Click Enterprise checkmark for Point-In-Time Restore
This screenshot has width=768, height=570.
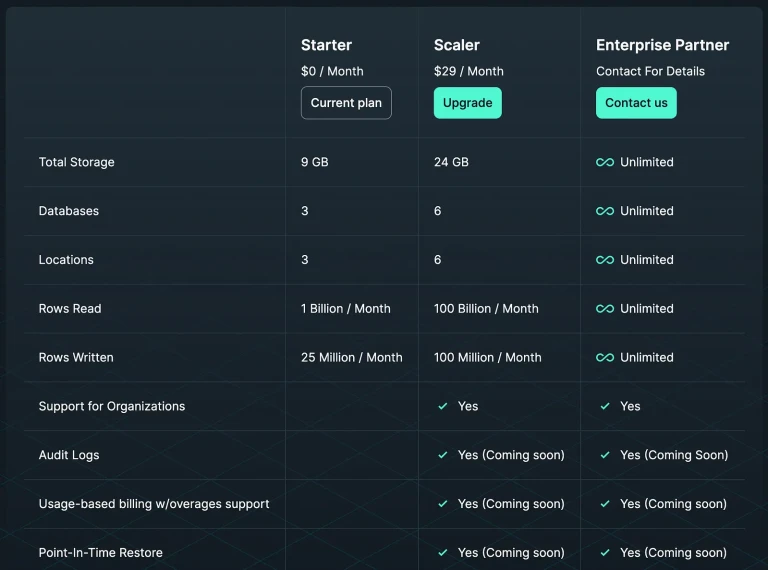pyautogui.click(x=605, y=552)
